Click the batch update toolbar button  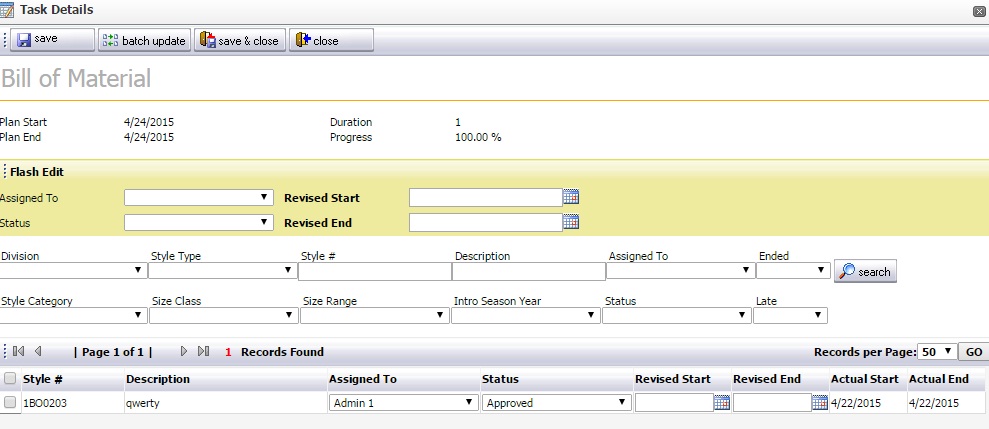[145, 40]
